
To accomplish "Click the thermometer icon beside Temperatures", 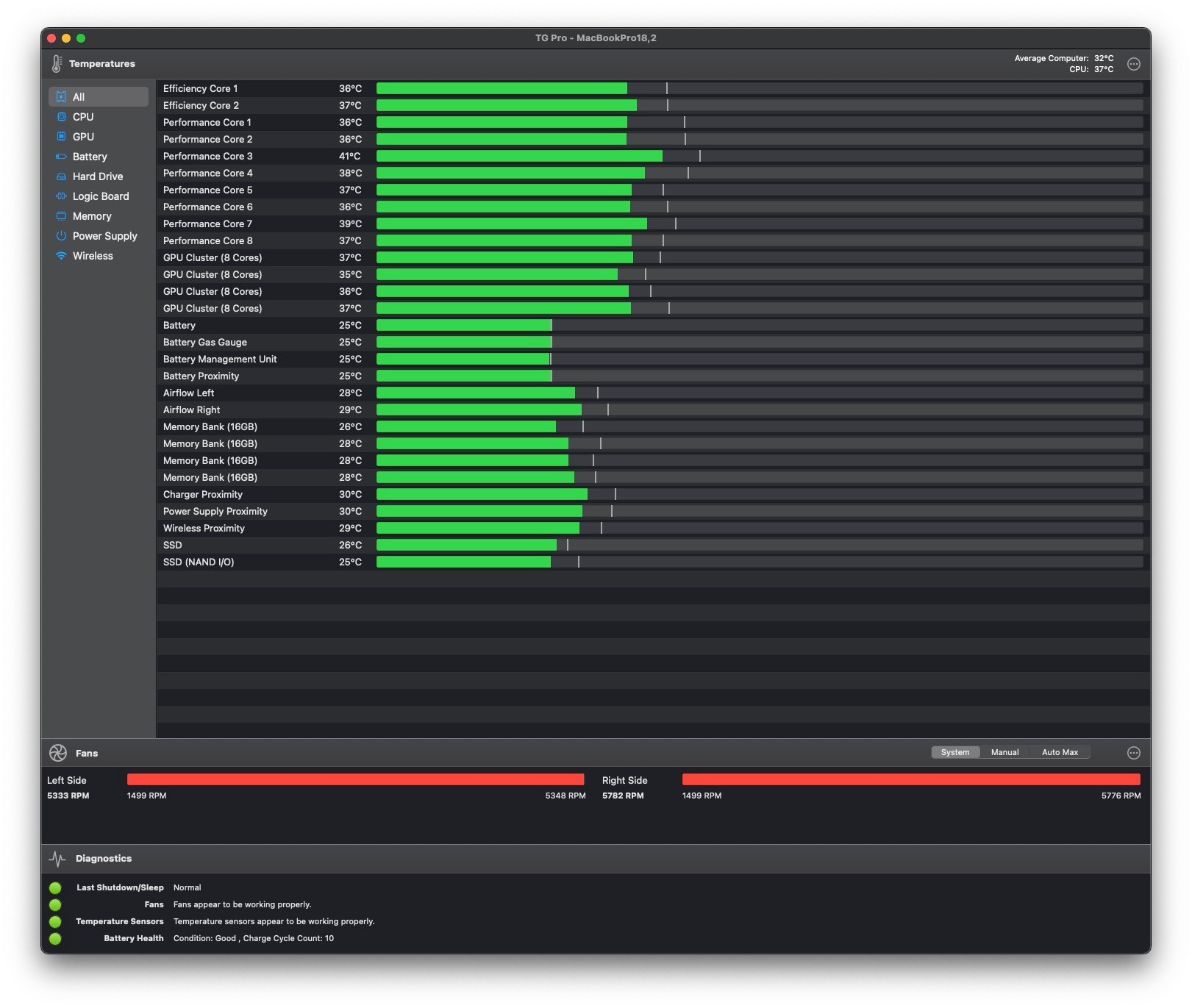I will pyautogui.click(x=57, y=64).
